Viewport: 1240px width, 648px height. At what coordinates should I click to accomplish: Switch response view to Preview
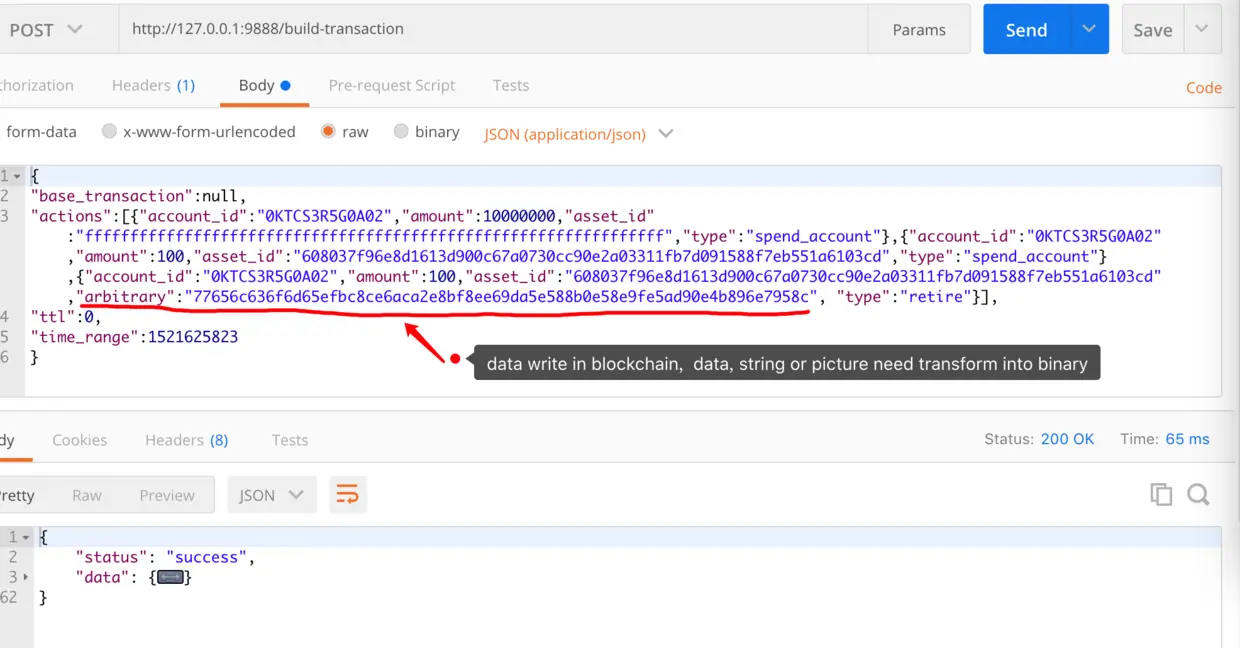(167, 495)
